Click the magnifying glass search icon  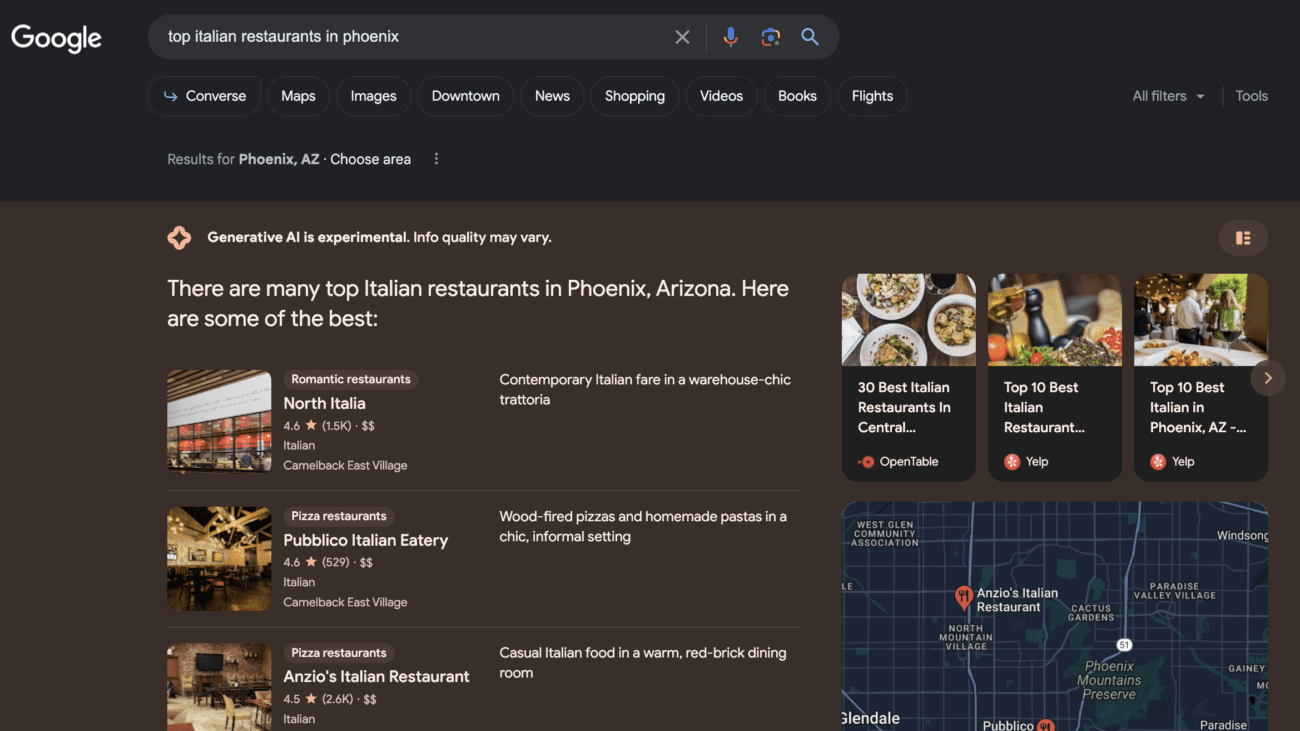pyautogui.click(x=810, y=37)
